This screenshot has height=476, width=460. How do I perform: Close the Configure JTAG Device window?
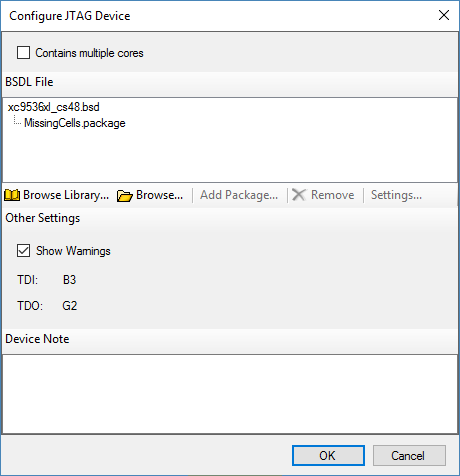[x=444, y=15]
